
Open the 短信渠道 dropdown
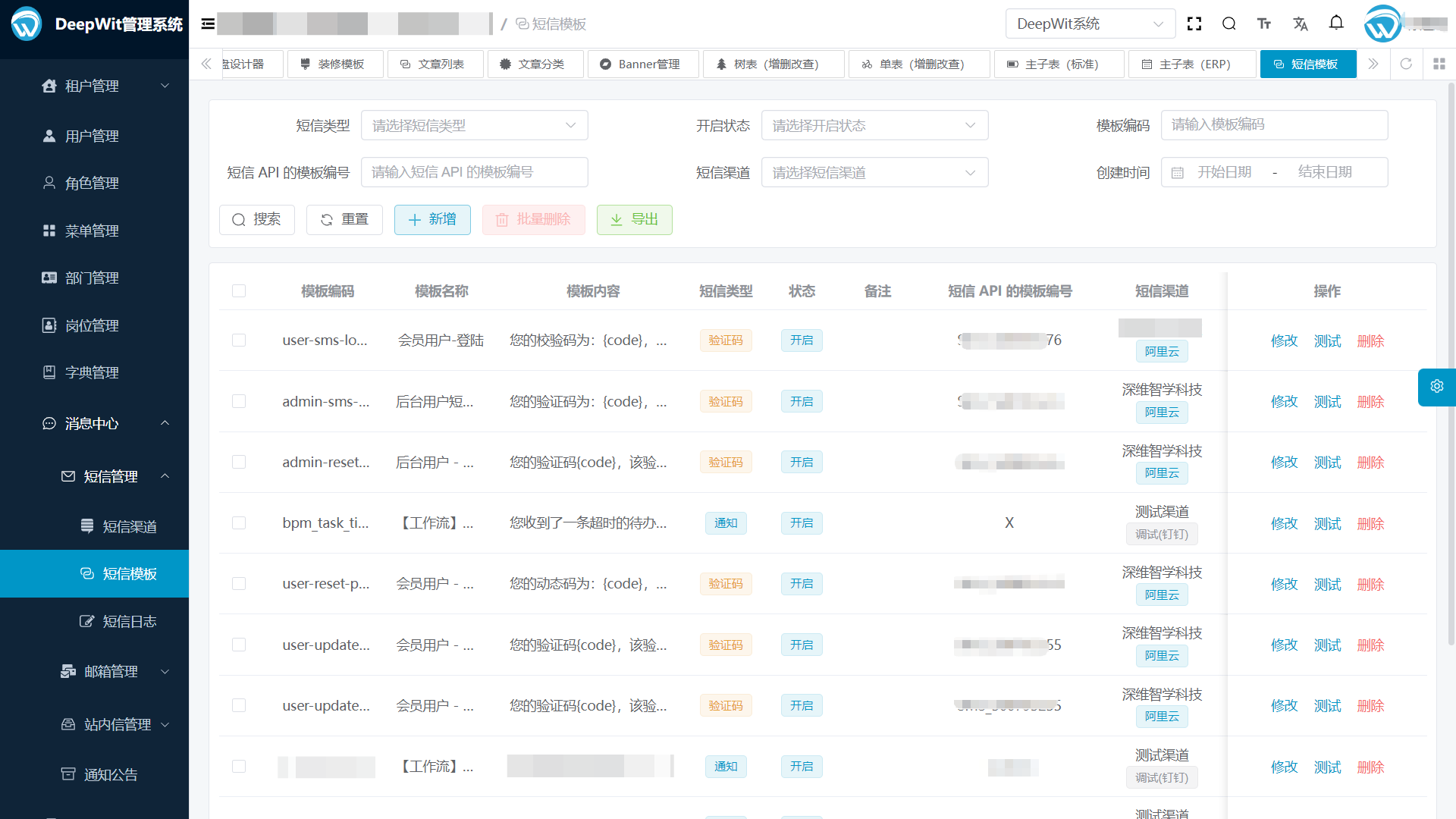[x=874, y=172]
